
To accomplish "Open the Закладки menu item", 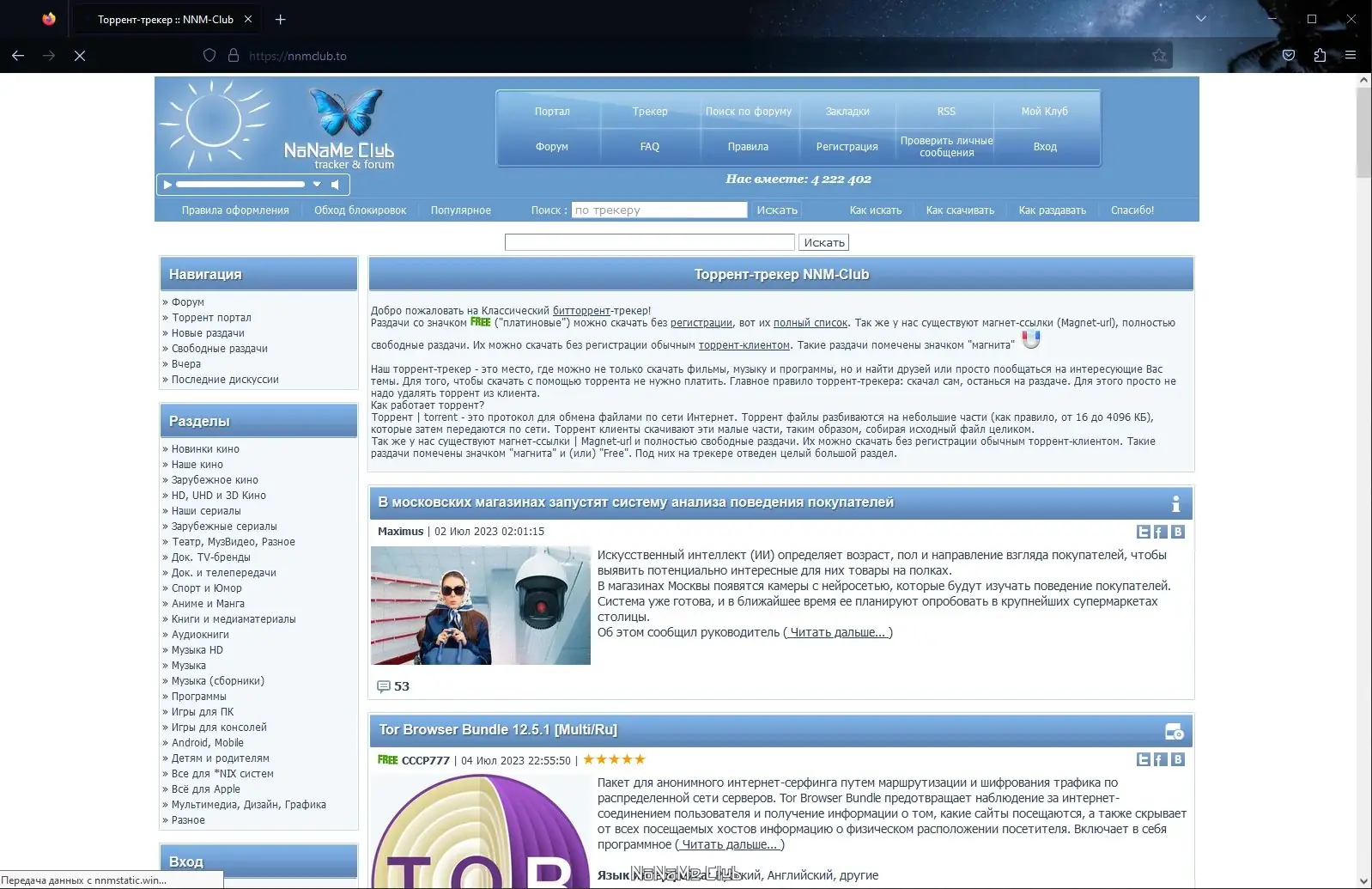I will [847, 112].
